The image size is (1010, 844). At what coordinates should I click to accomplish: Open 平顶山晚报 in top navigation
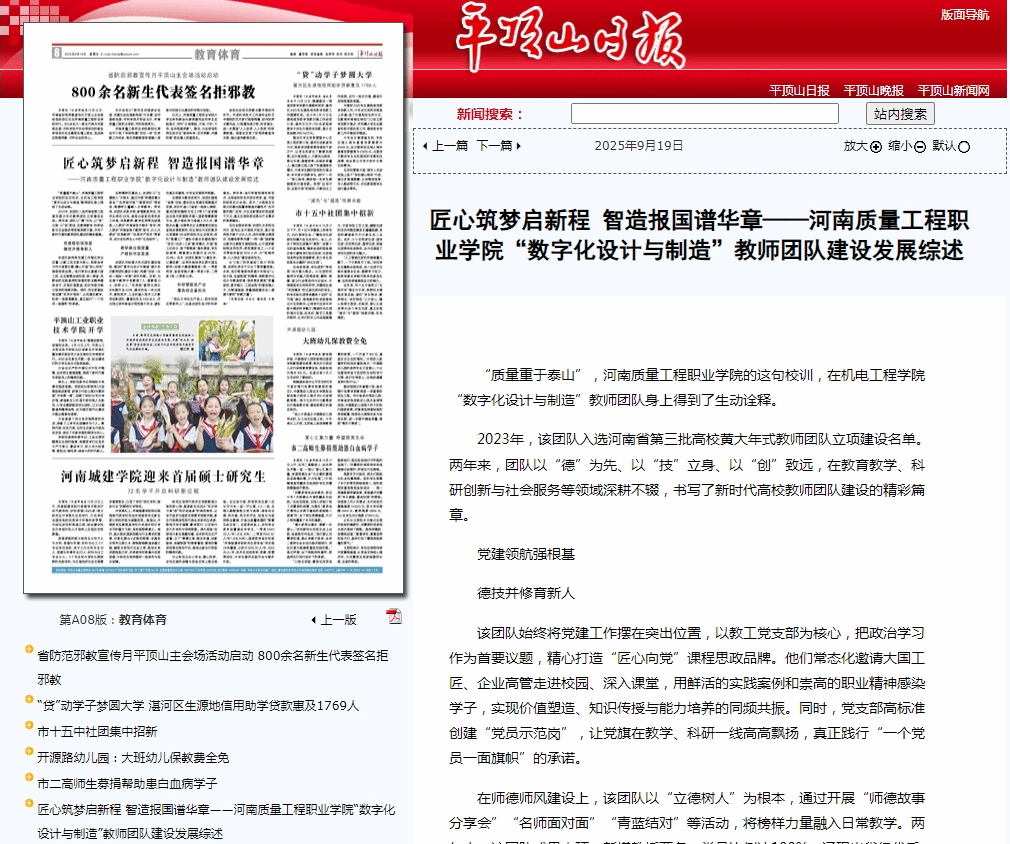click(873, 91)
